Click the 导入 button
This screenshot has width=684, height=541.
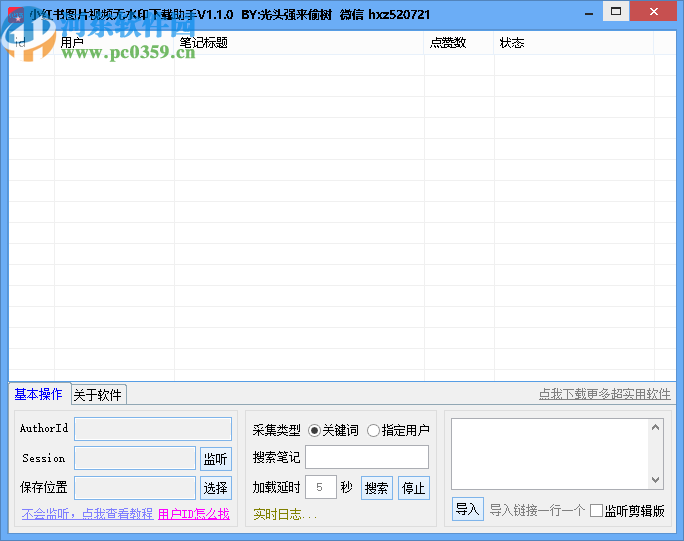(467, 509)
